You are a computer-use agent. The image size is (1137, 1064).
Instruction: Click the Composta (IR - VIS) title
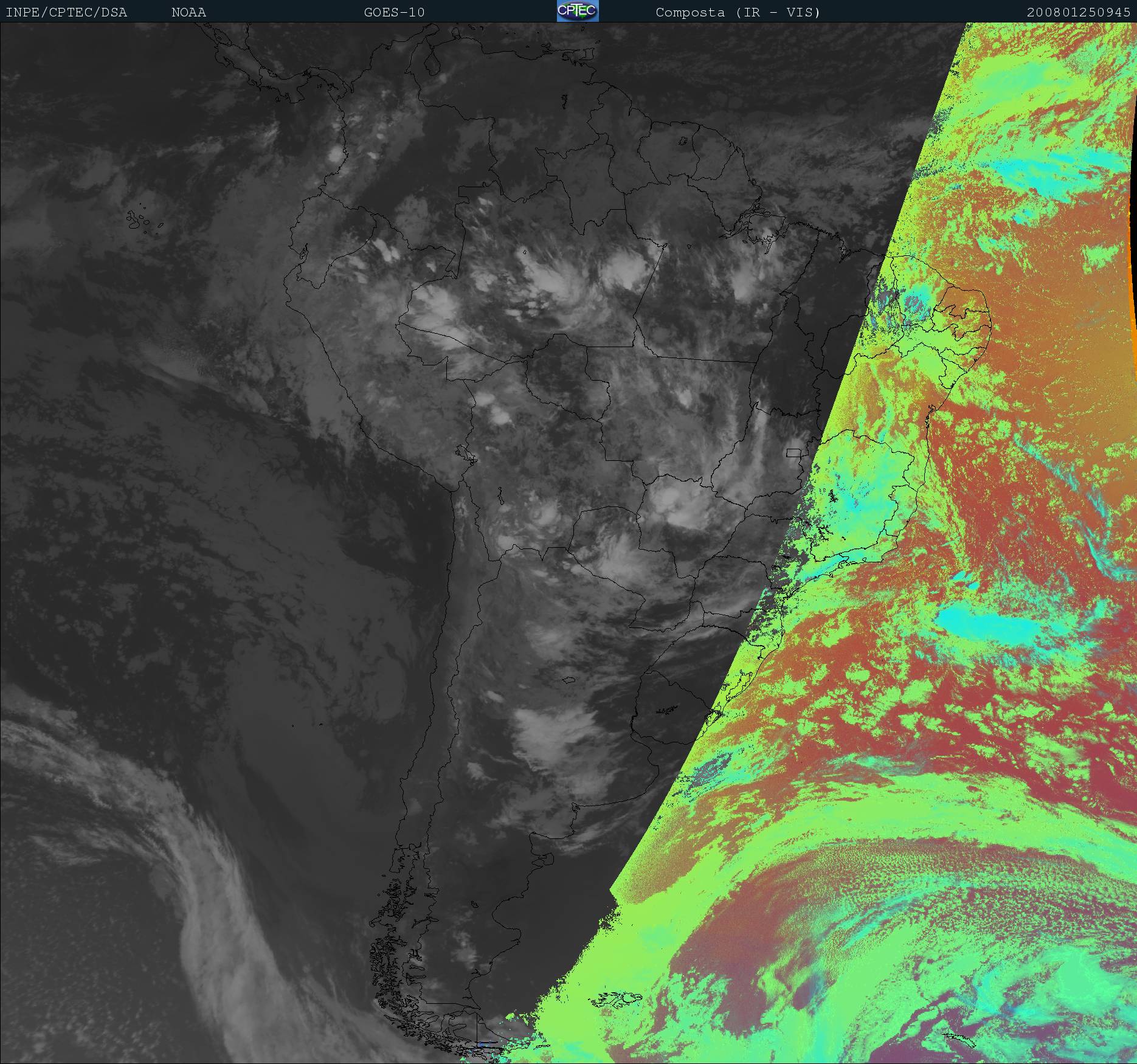tap(738, 13)
